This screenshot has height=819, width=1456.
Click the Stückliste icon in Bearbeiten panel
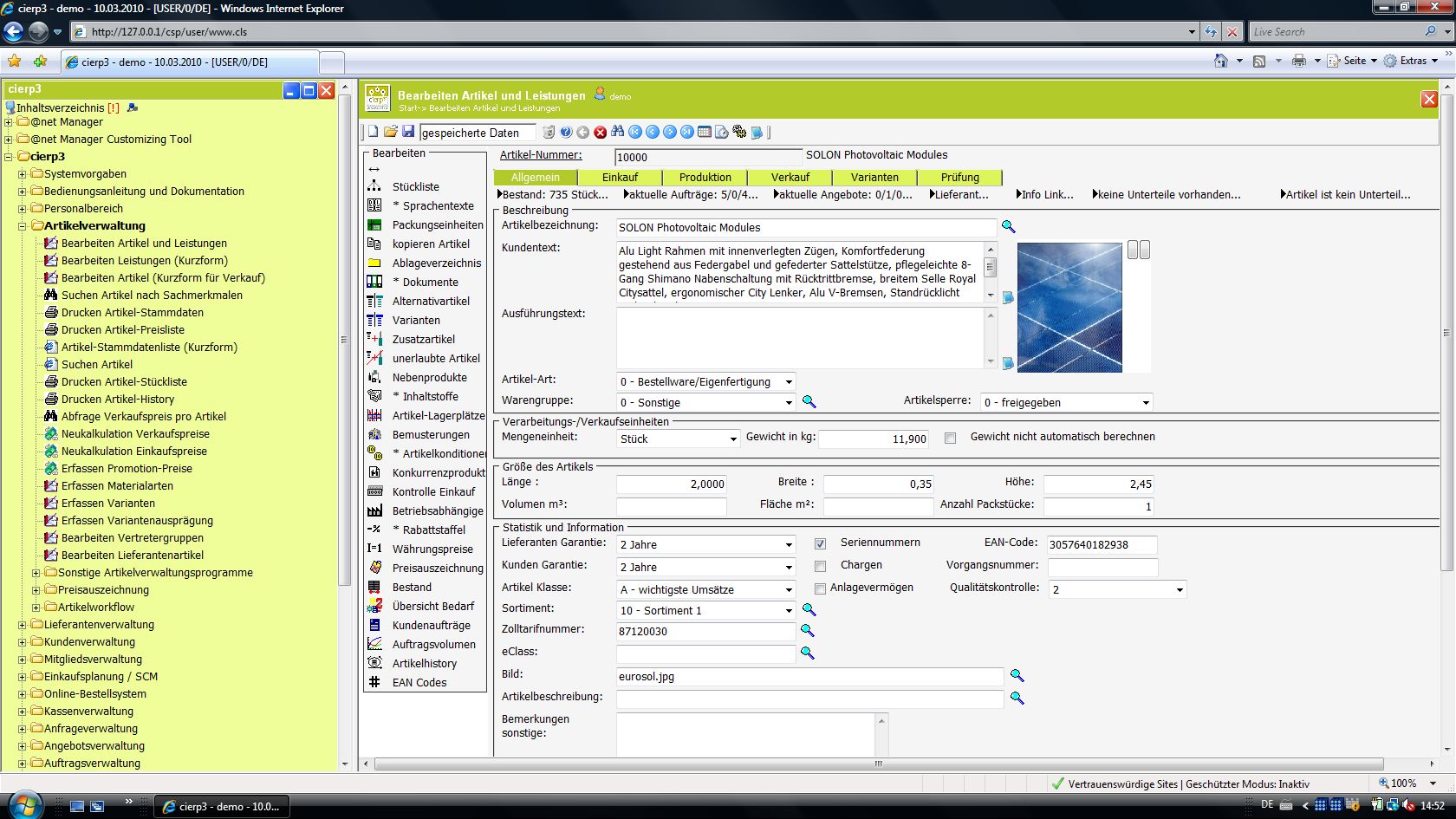[374, 186]
